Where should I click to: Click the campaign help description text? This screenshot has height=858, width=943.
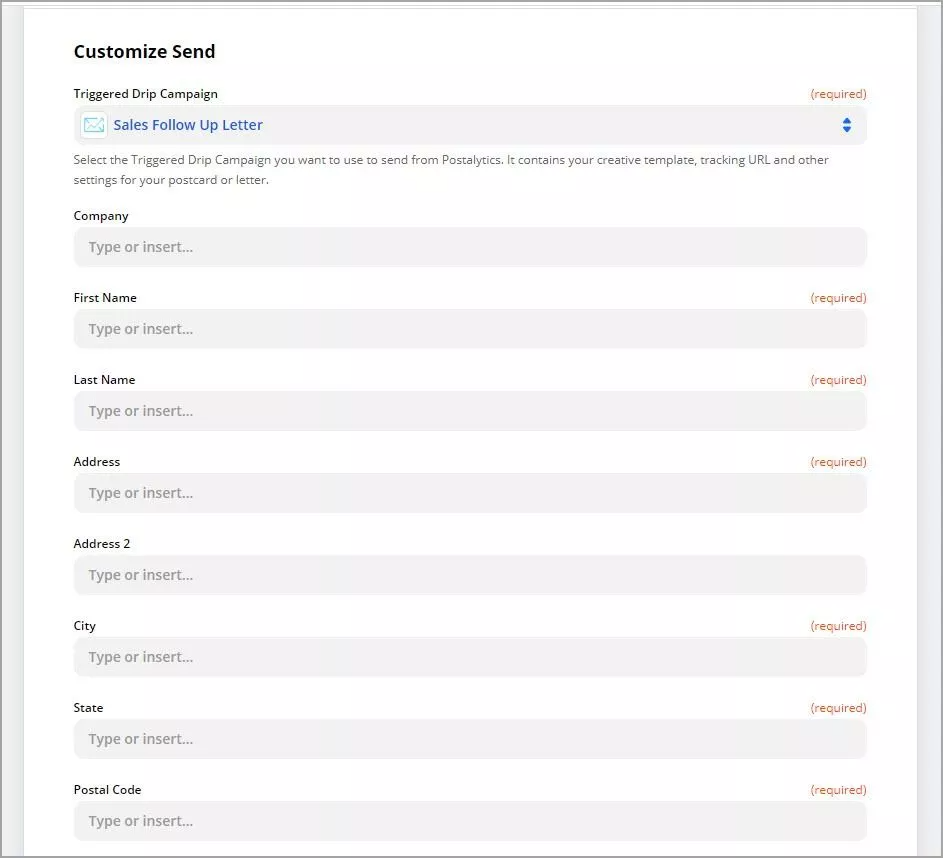[x=451, y=170]
